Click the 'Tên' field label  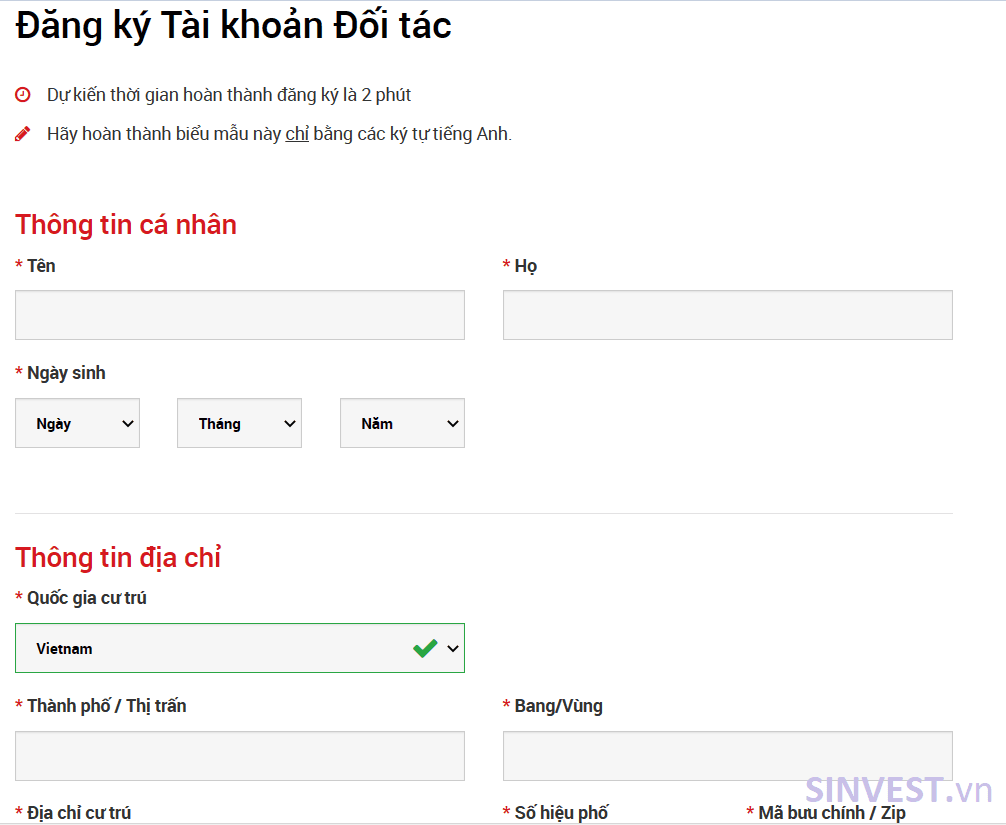tap(41, 266)
